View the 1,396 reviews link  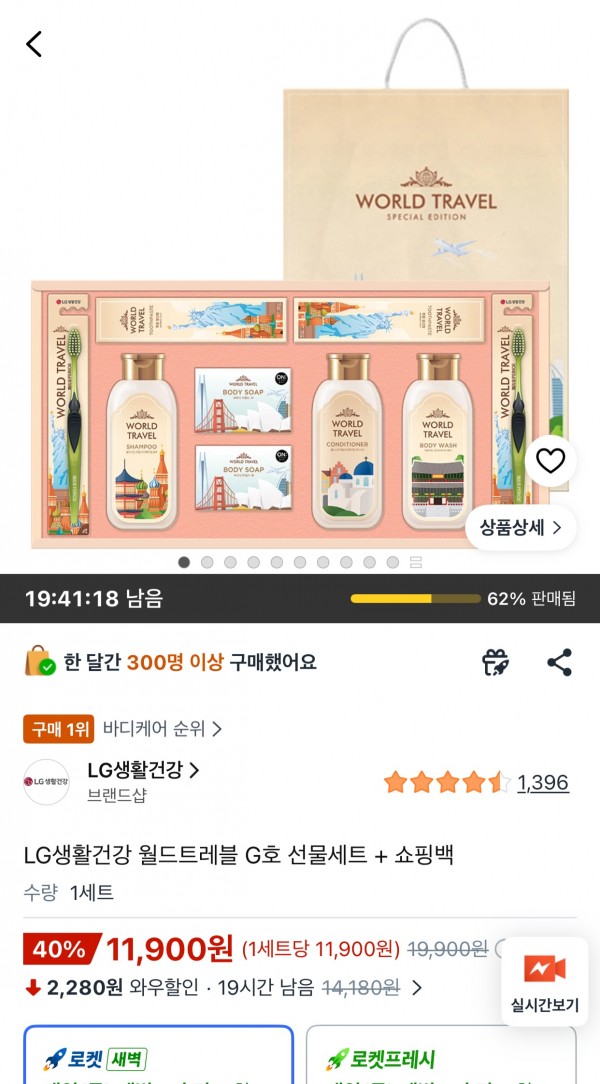(543, 783)
